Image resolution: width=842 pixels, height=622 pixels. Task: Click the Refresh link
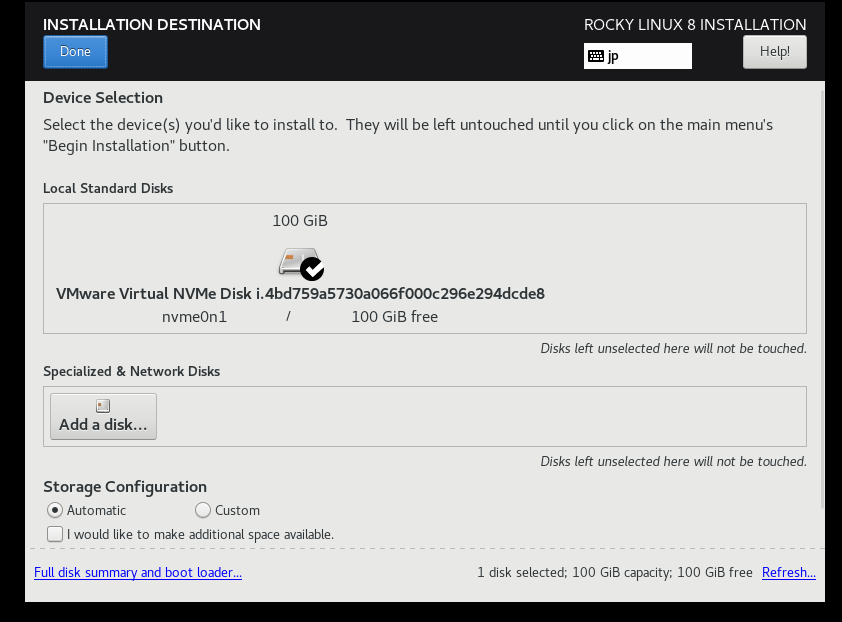(788, 572)
